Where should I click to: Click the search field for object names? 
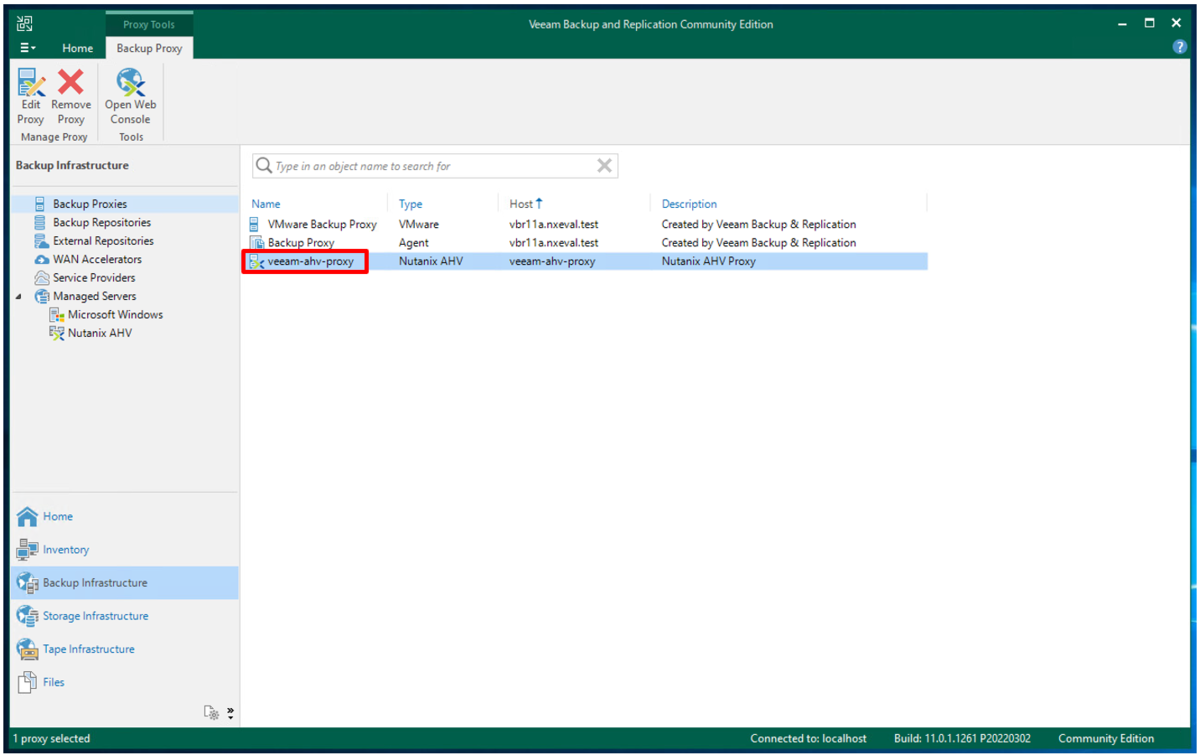(435, 166)
